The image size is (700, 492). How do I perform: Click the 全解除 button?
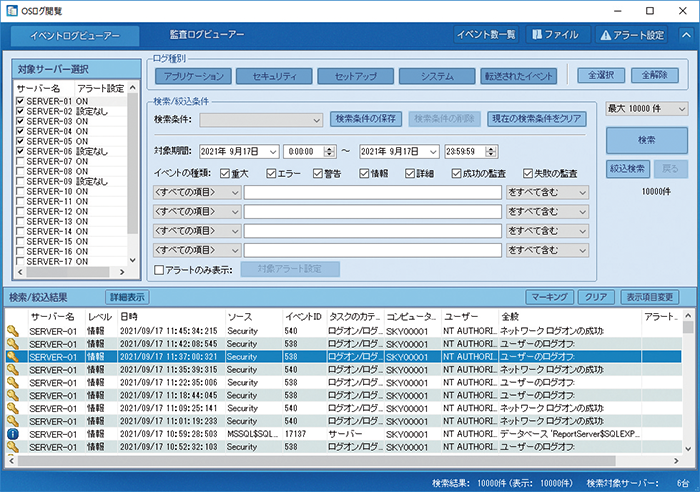[655, 75]
